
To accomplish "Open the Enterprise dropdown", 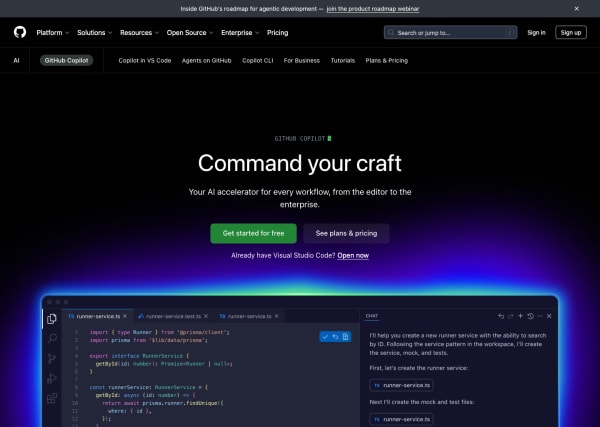I will (x=240, y=33).
